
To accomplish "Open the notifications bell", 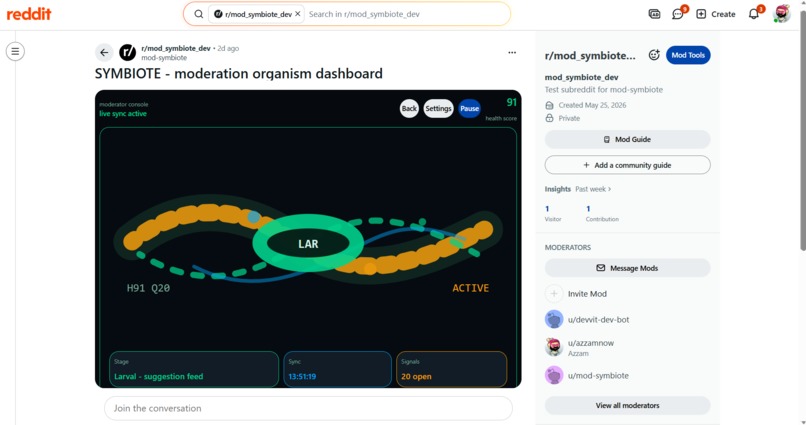I will tap(754, 14).
